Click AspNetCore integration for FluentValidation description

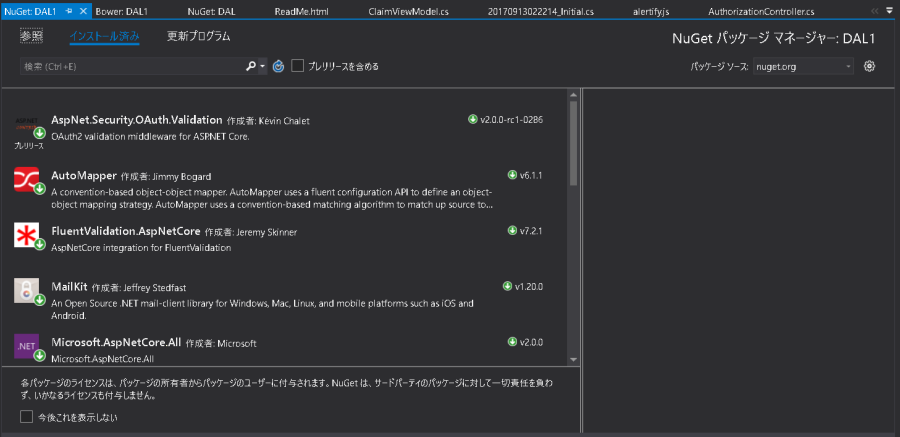coord(141,248)
